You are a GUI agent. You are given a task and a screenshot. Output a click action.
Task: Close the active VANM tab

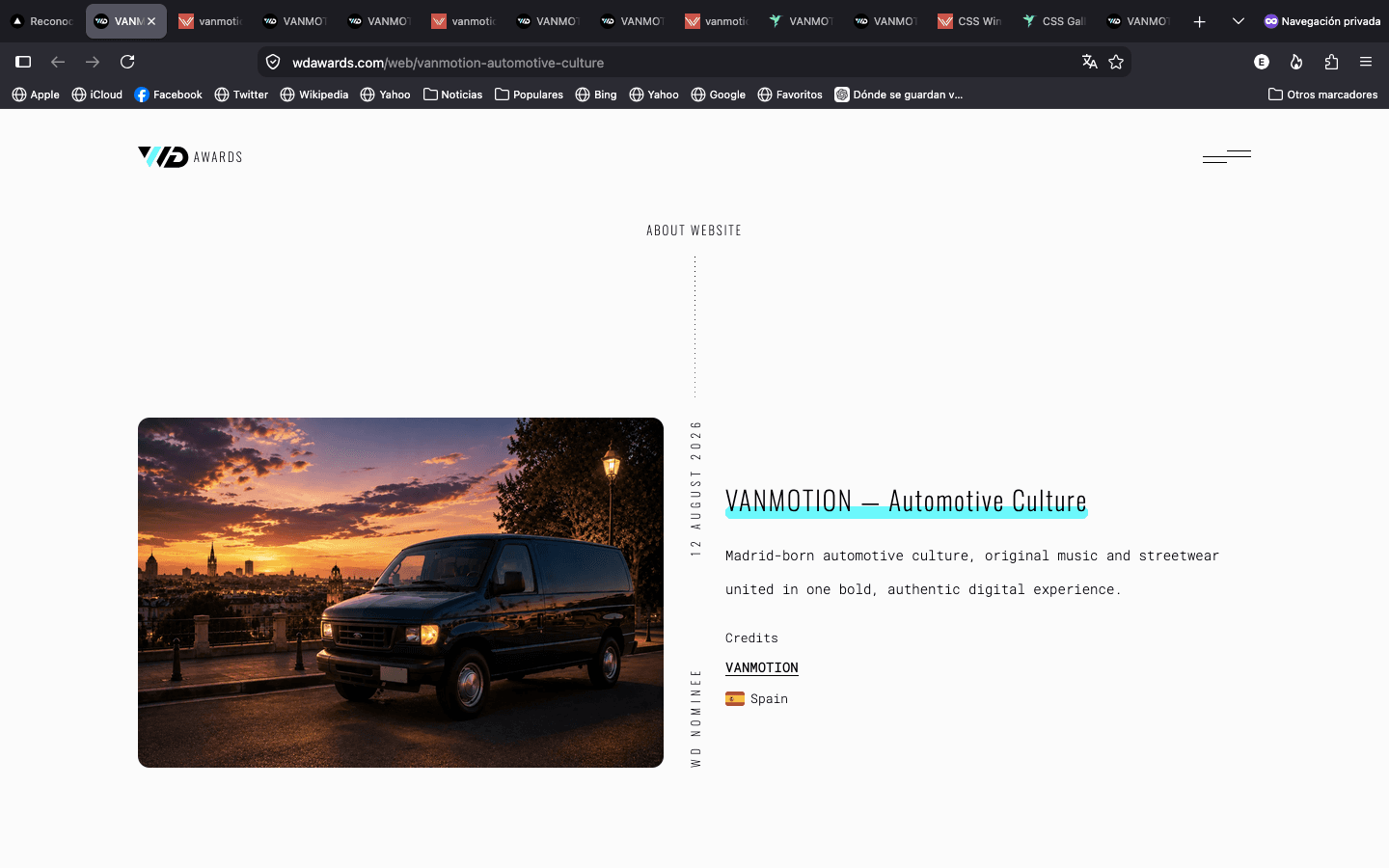pos(151,21)
